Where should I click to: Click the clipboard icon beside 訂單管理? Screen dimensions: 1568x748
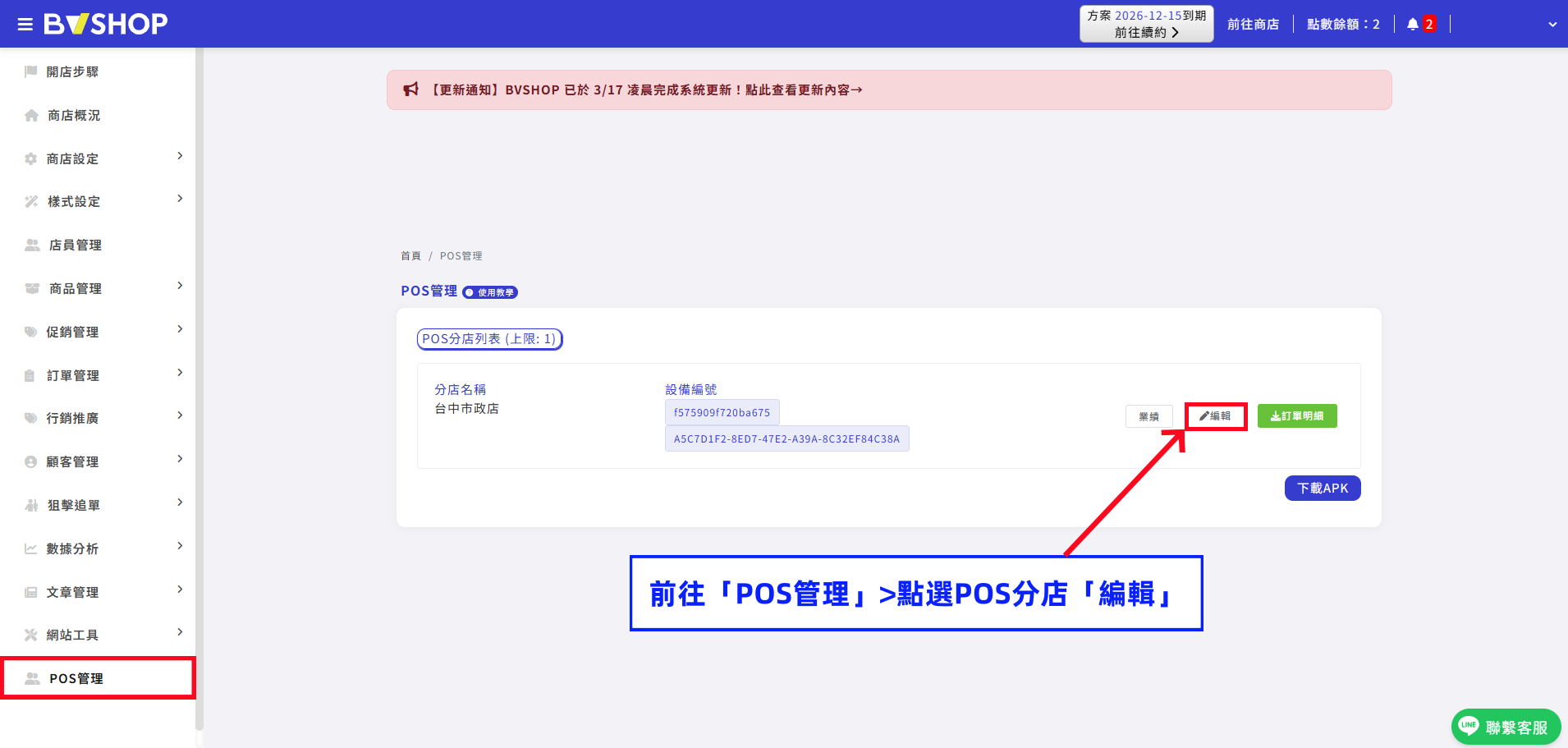pyautogui.click(x=30, y=375)
